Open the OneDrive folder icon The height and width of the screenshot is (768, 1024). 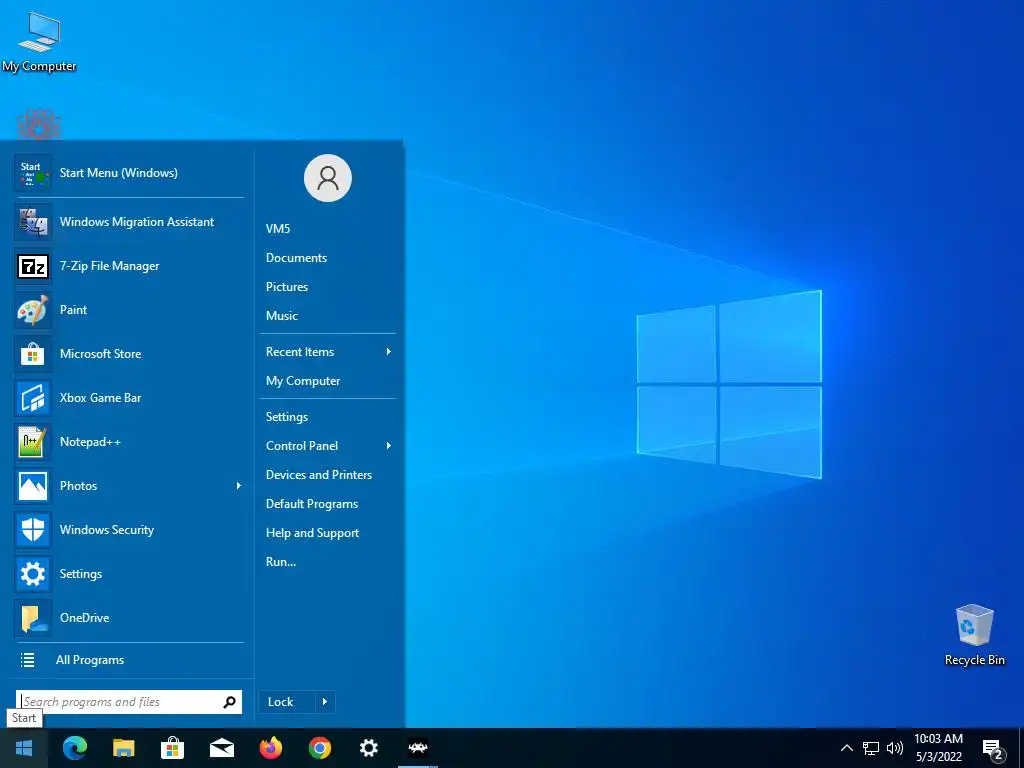point(33,618)
